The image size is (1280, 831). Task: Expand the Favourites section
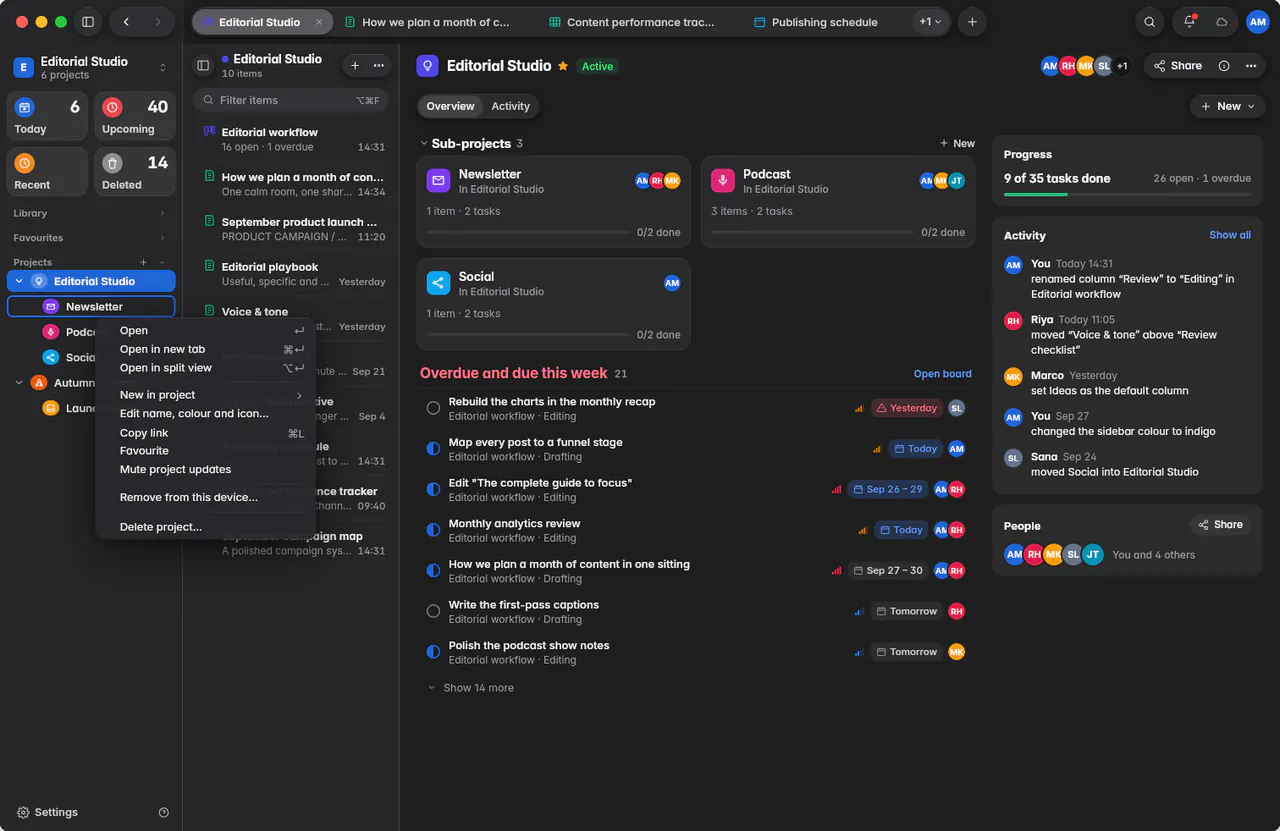(x=162, y=238)
